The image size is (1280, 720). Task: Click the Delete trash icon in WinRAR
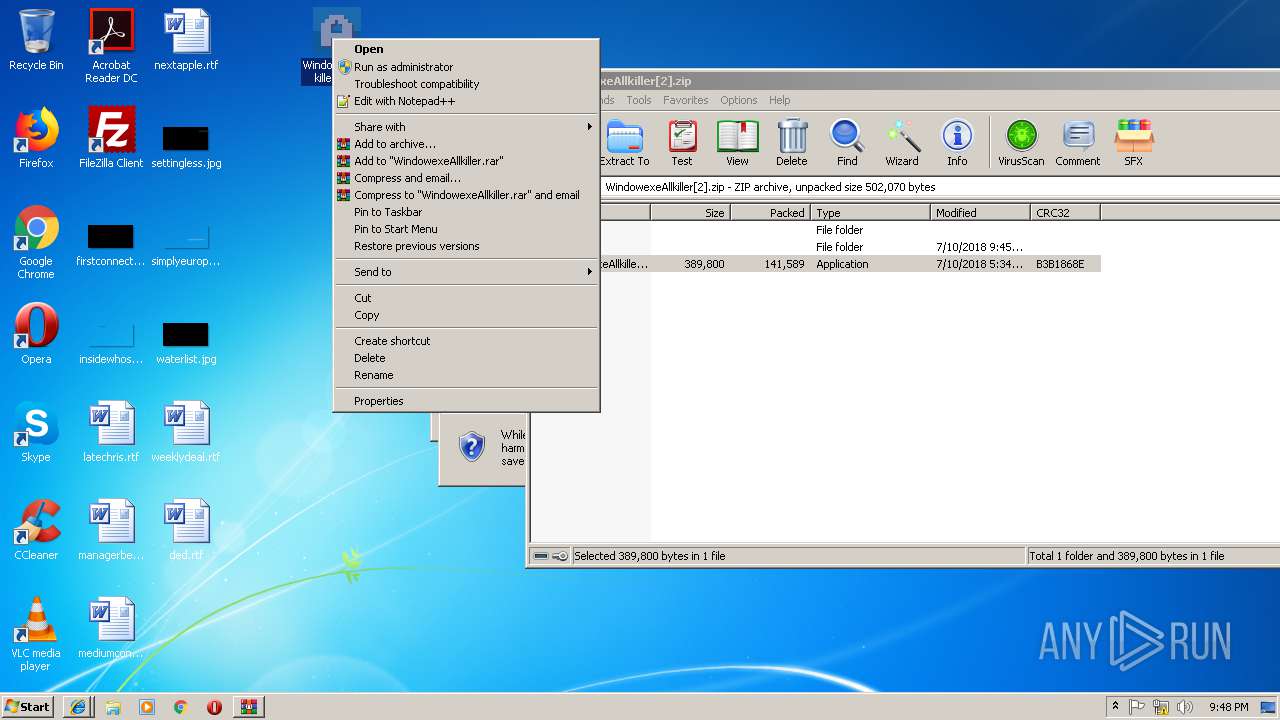click(x=792, y=143)
